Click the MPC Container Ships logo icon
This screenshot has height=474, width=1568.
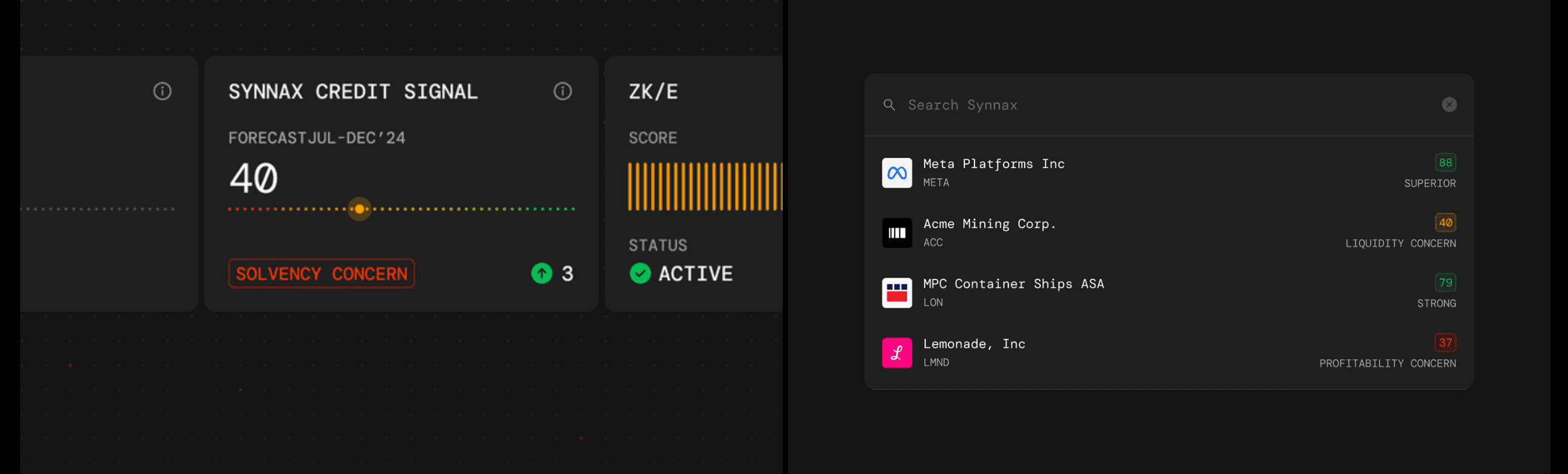click(897, 293)
